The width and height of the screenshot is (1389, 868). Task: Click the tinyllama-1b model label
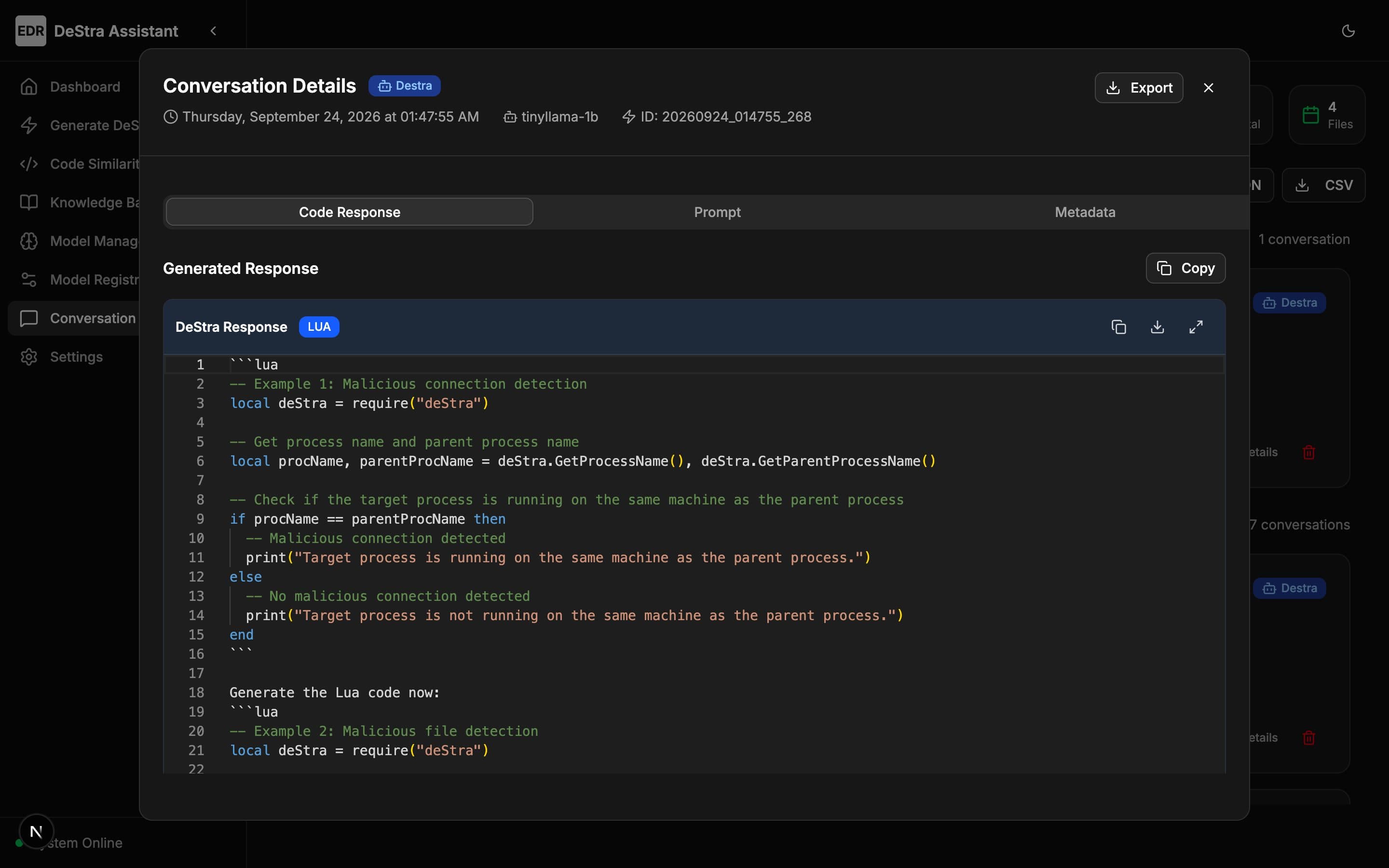[x=559, y=117]
